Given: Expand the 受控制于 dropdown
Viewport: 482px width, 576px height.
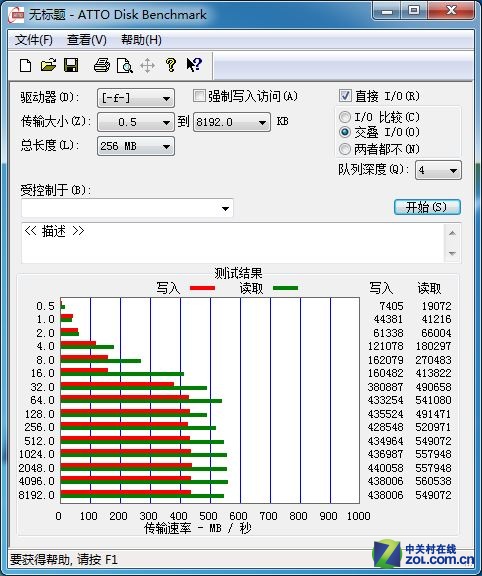Looking at the screenshot, I should coord(127,208).
